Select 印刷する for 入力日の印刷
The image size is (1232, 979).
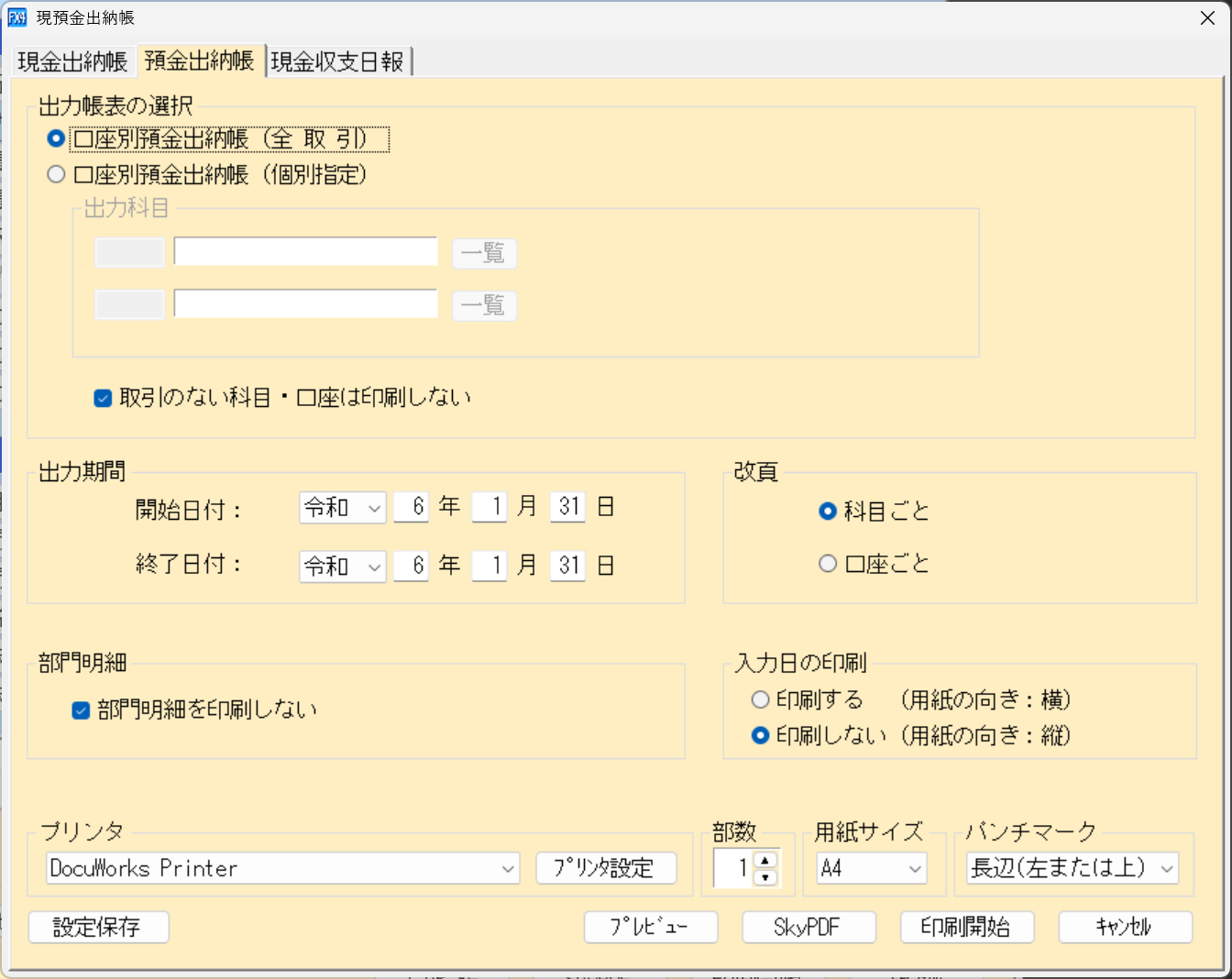(x=760, y=699)
